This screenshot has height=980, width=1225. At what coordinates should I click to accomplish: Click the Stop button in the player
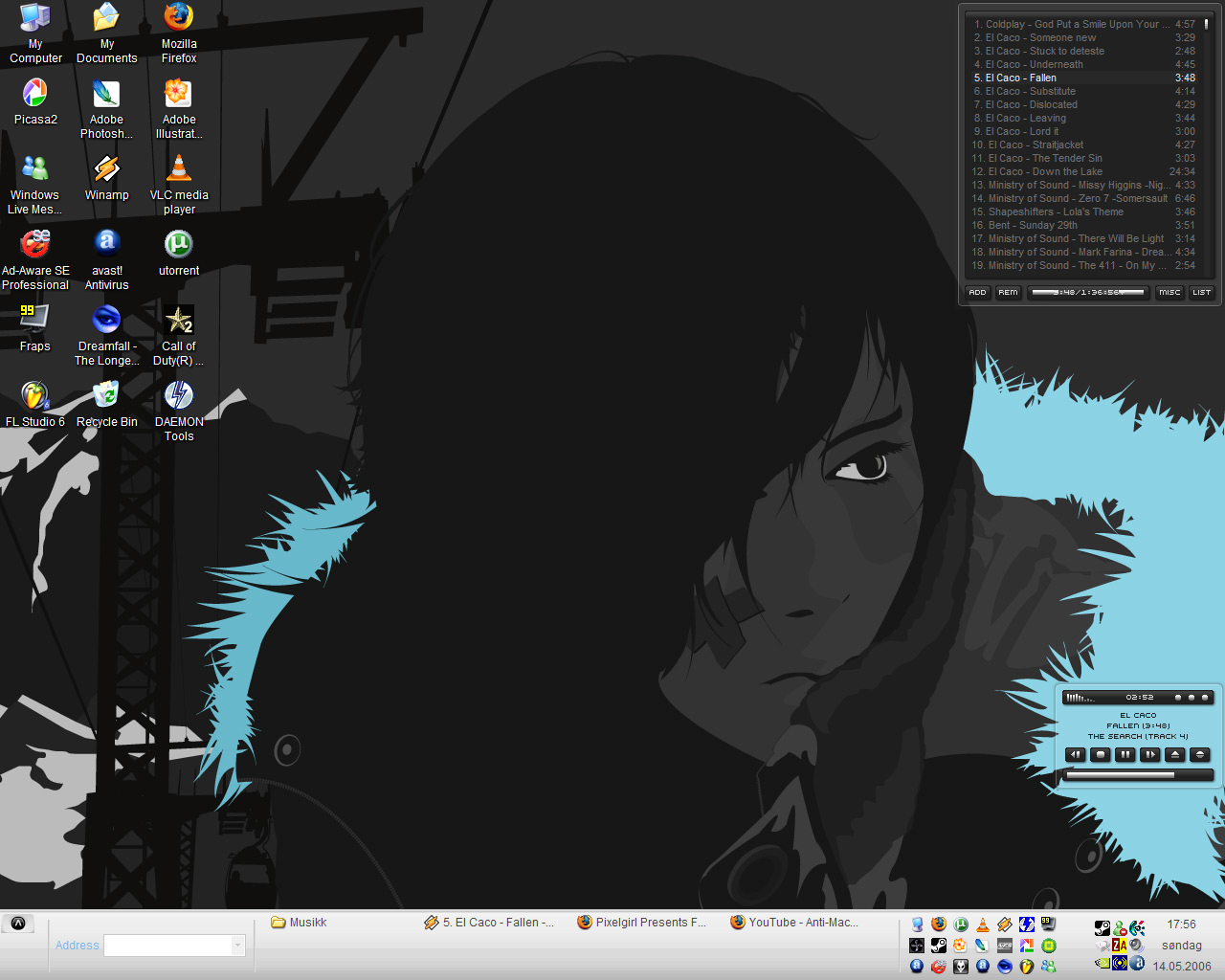[x=1101, y=755]
